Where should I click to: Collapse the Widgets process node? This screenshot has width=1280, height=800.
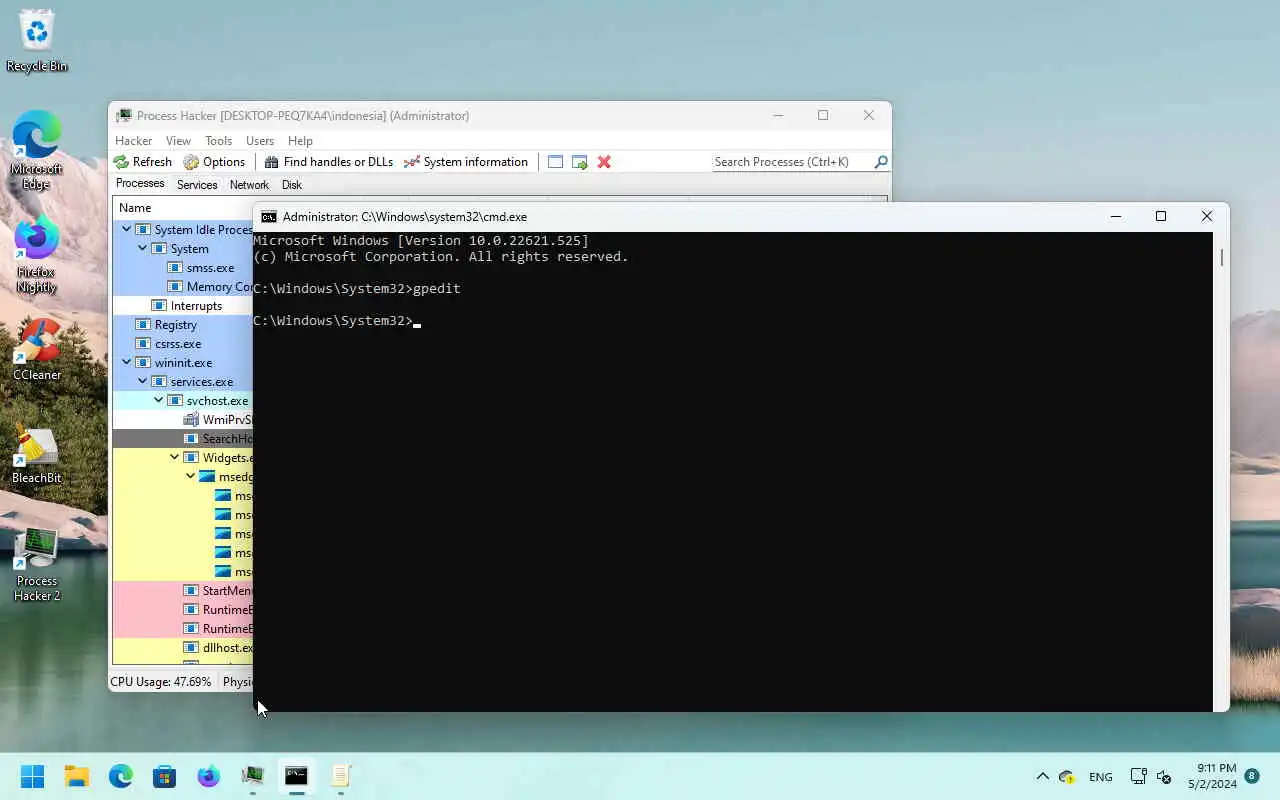pos(175,458)
